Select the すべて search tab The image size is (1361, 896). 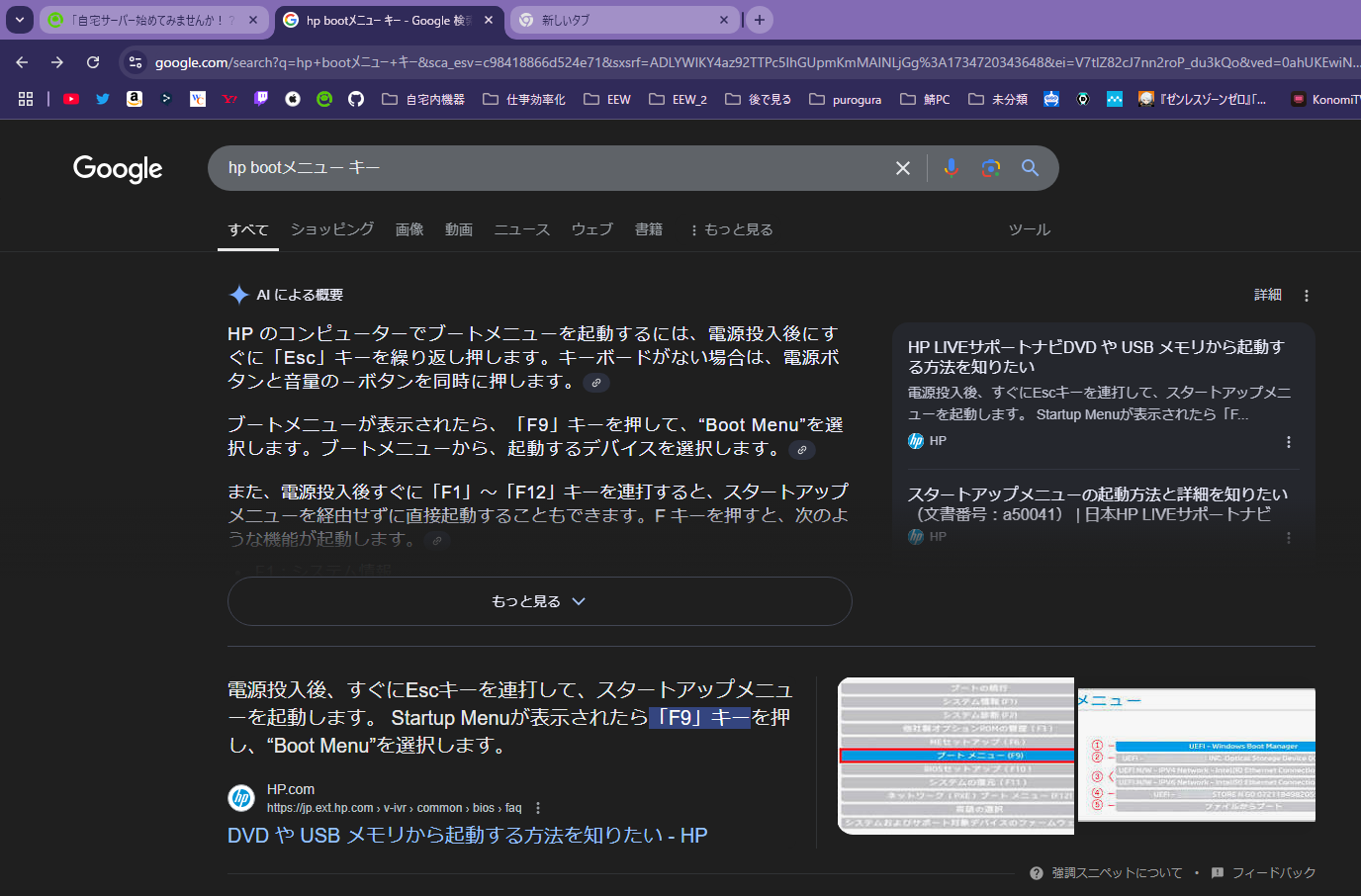[x=248, y=229]
